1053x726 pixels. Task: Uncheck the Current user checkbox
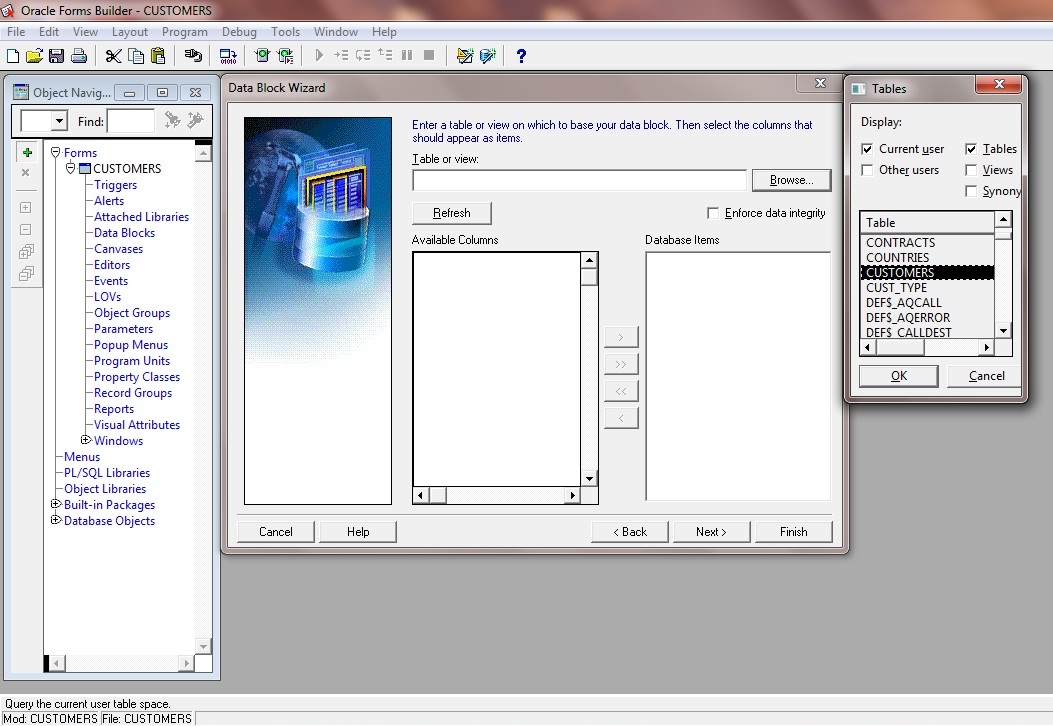coord(867,149)
